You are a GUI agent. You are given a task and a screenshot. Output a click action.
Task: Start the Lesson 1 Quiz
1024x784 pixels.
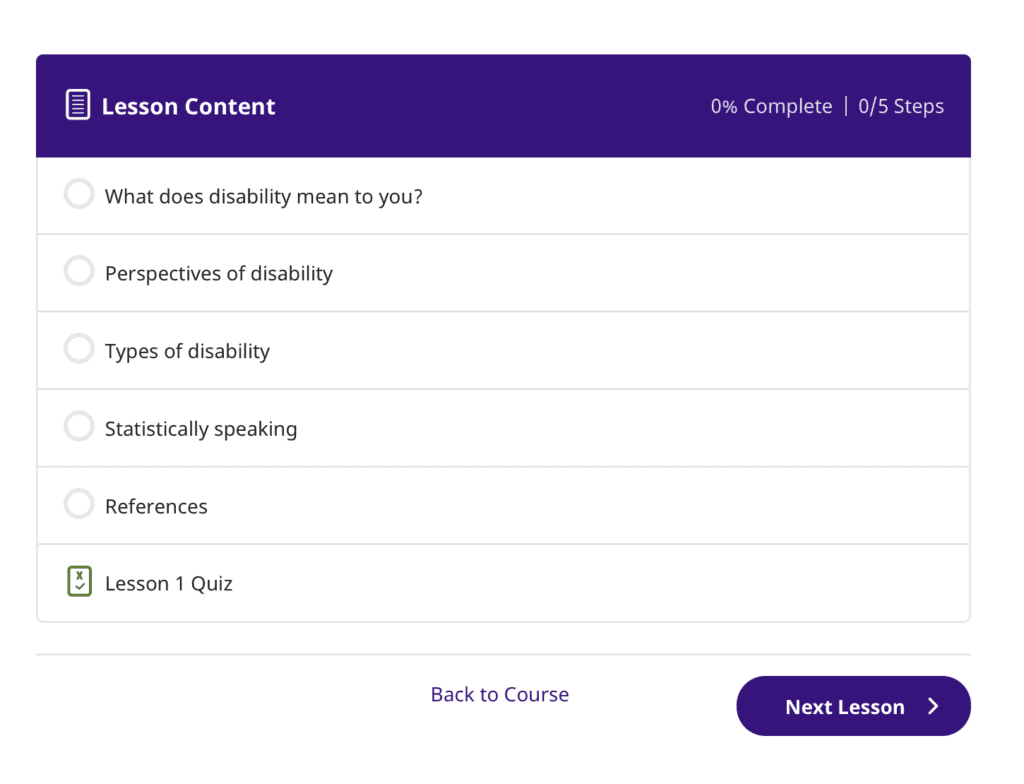tap(168, 583)
